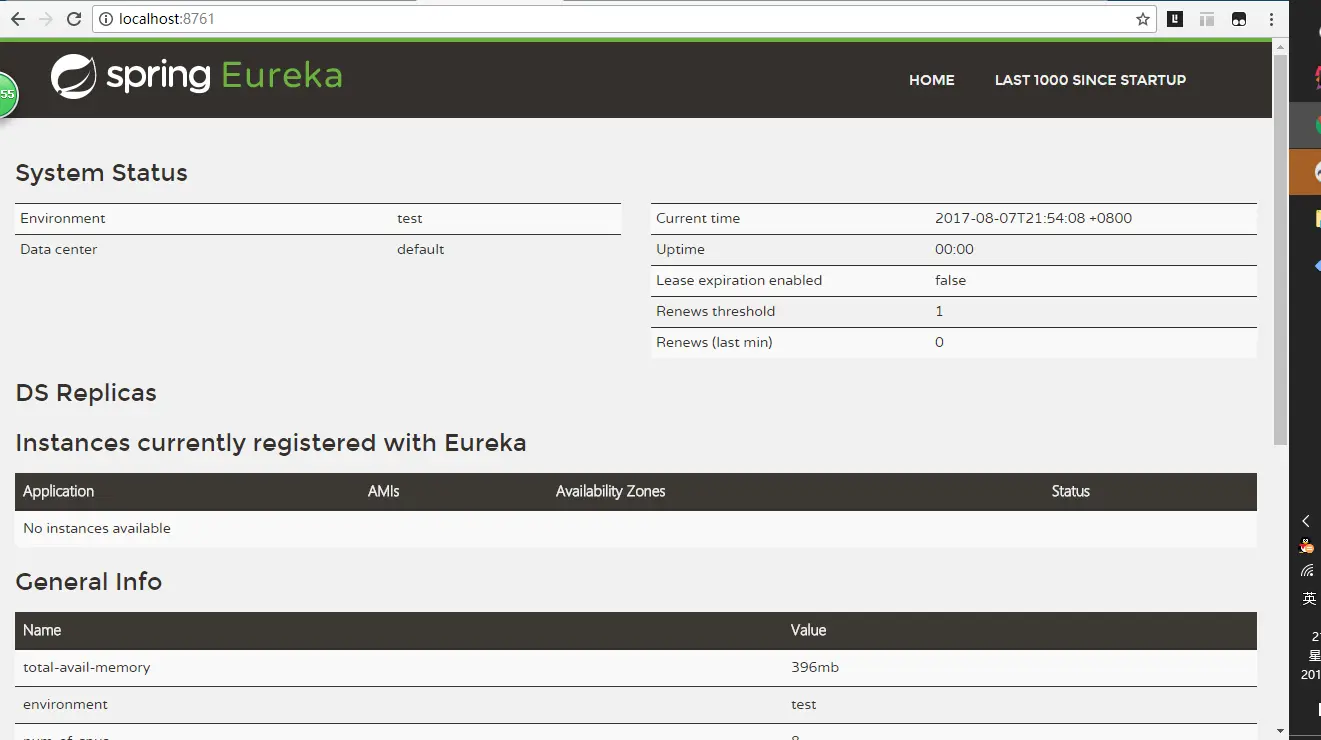Click the 396mb value
This screenshot has width=1321, height=740.
pyautogui.click(x=814, y=667)
